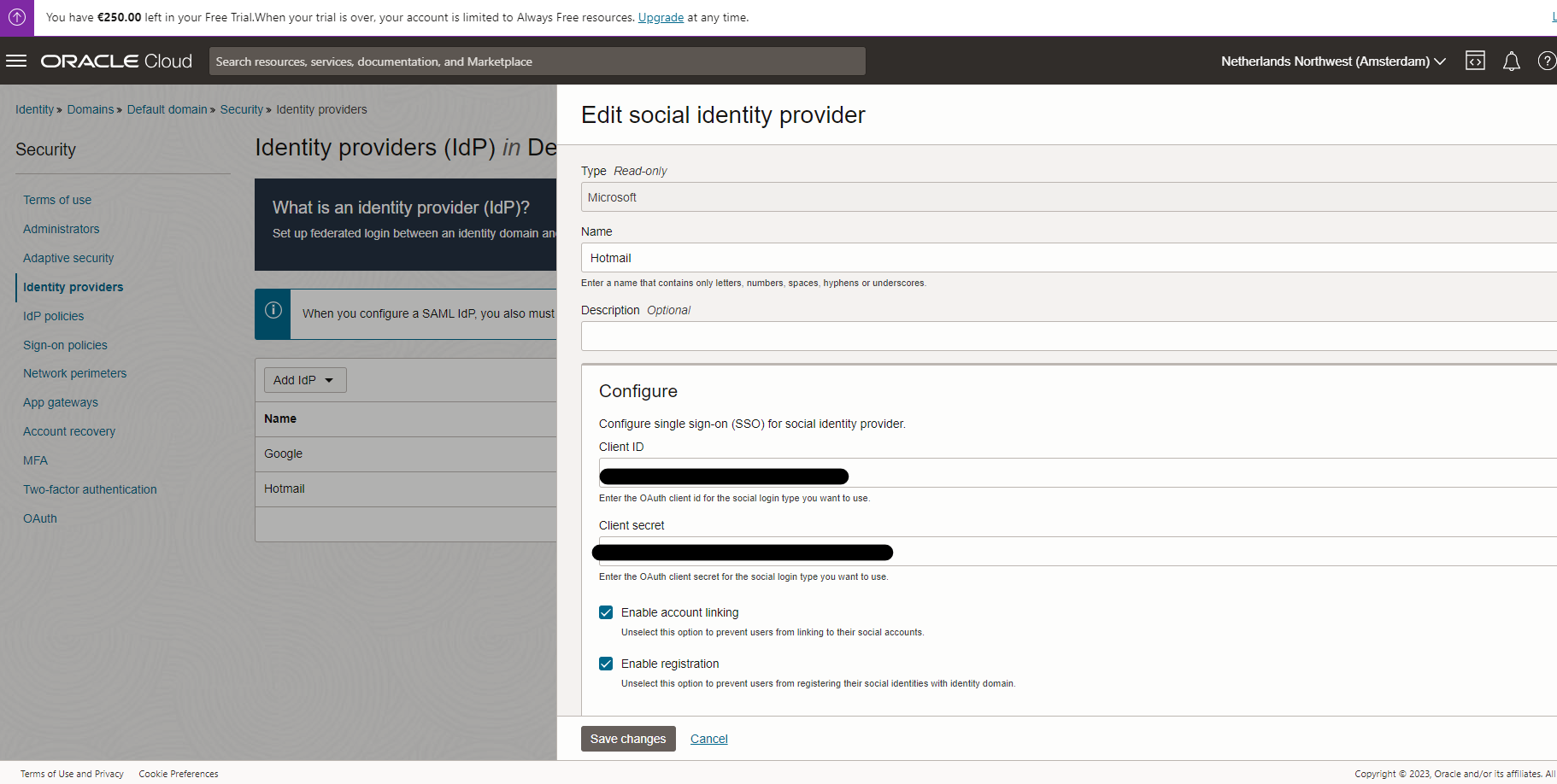The image size is (1557, 784).
Task: Navigate to Default domain breadcrumb
Action: pyautogui.click(x=167, y=109)
